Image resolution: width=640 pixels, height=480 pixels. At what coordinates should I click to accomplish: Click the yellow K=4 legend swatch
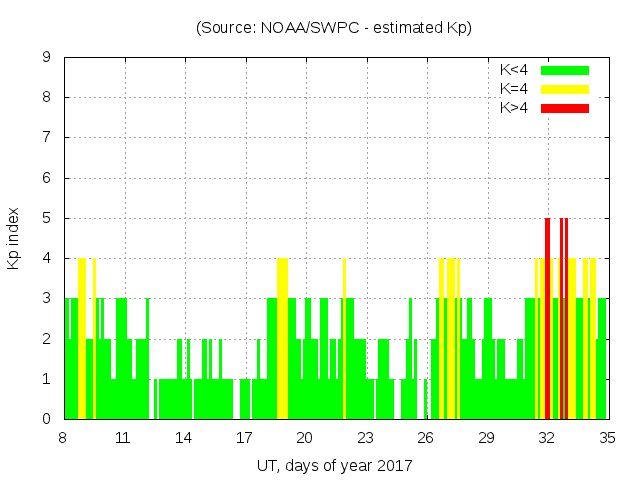tap(565, 89)
